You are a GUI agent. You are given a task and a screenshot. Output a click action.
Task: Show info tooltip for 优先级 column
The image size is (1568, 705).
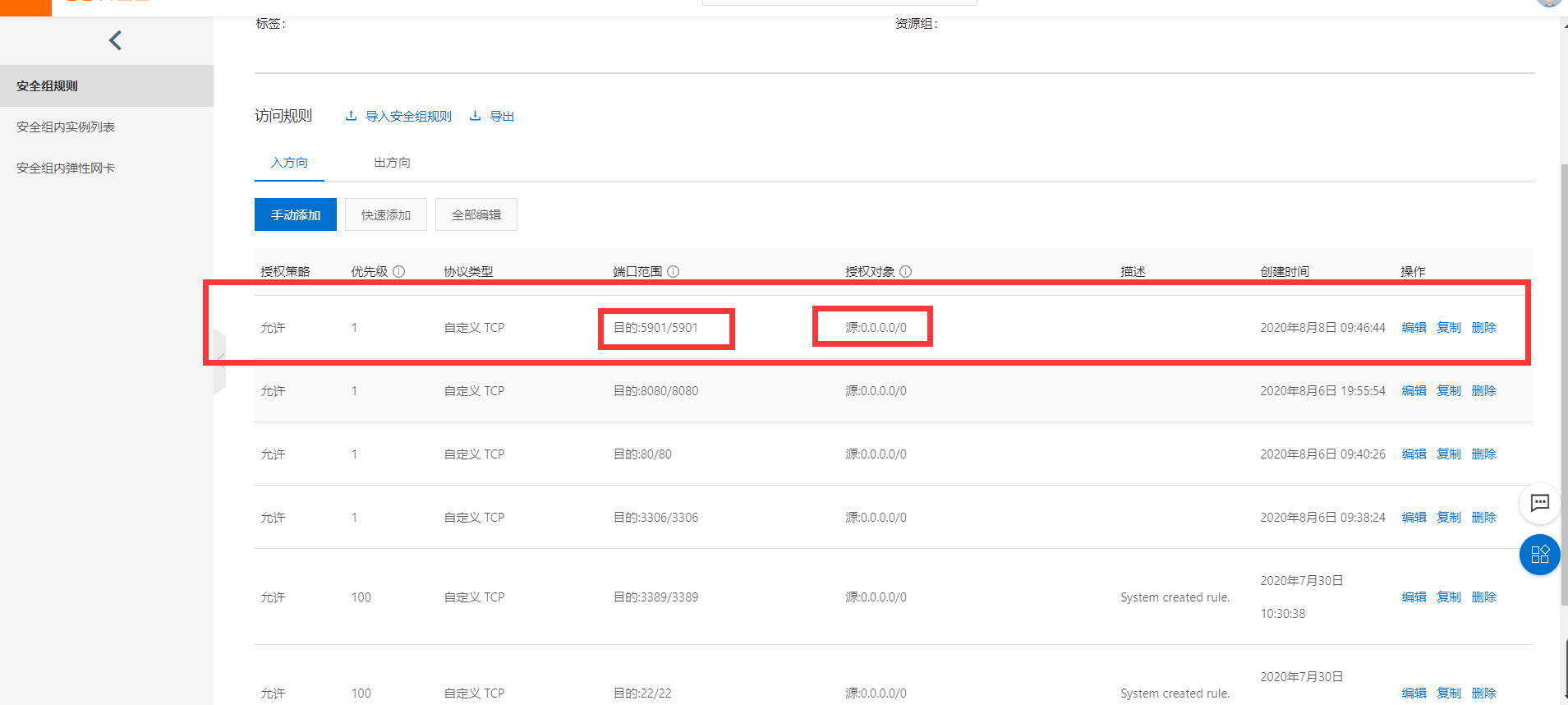(x=398, y=272)
